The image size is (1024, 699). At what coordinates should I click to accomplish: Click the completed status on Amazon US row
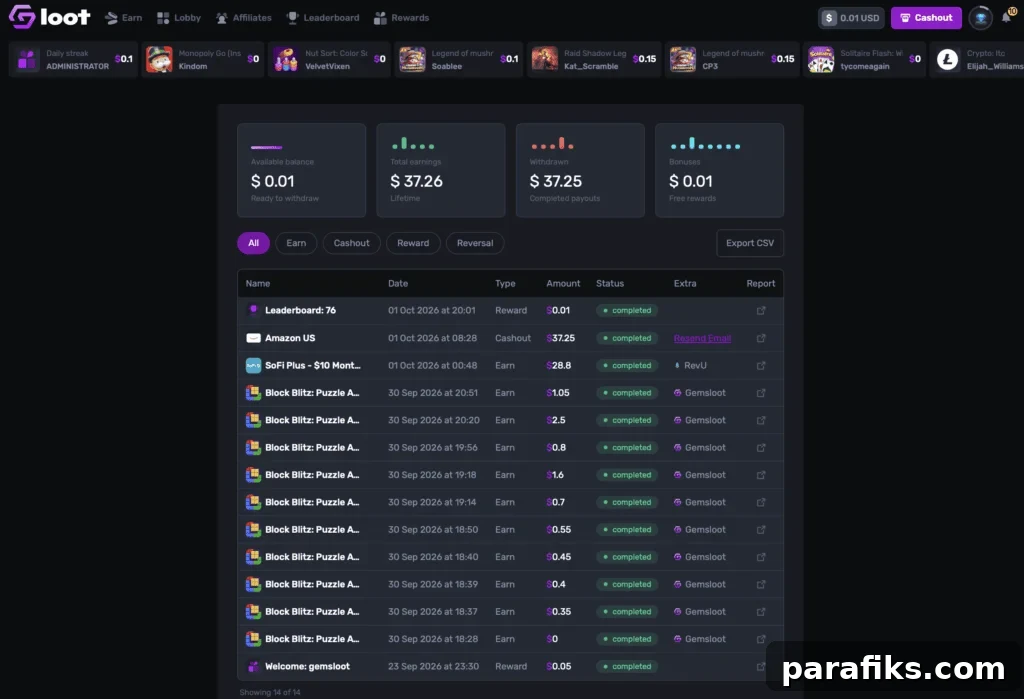click(x=627, y=338)
